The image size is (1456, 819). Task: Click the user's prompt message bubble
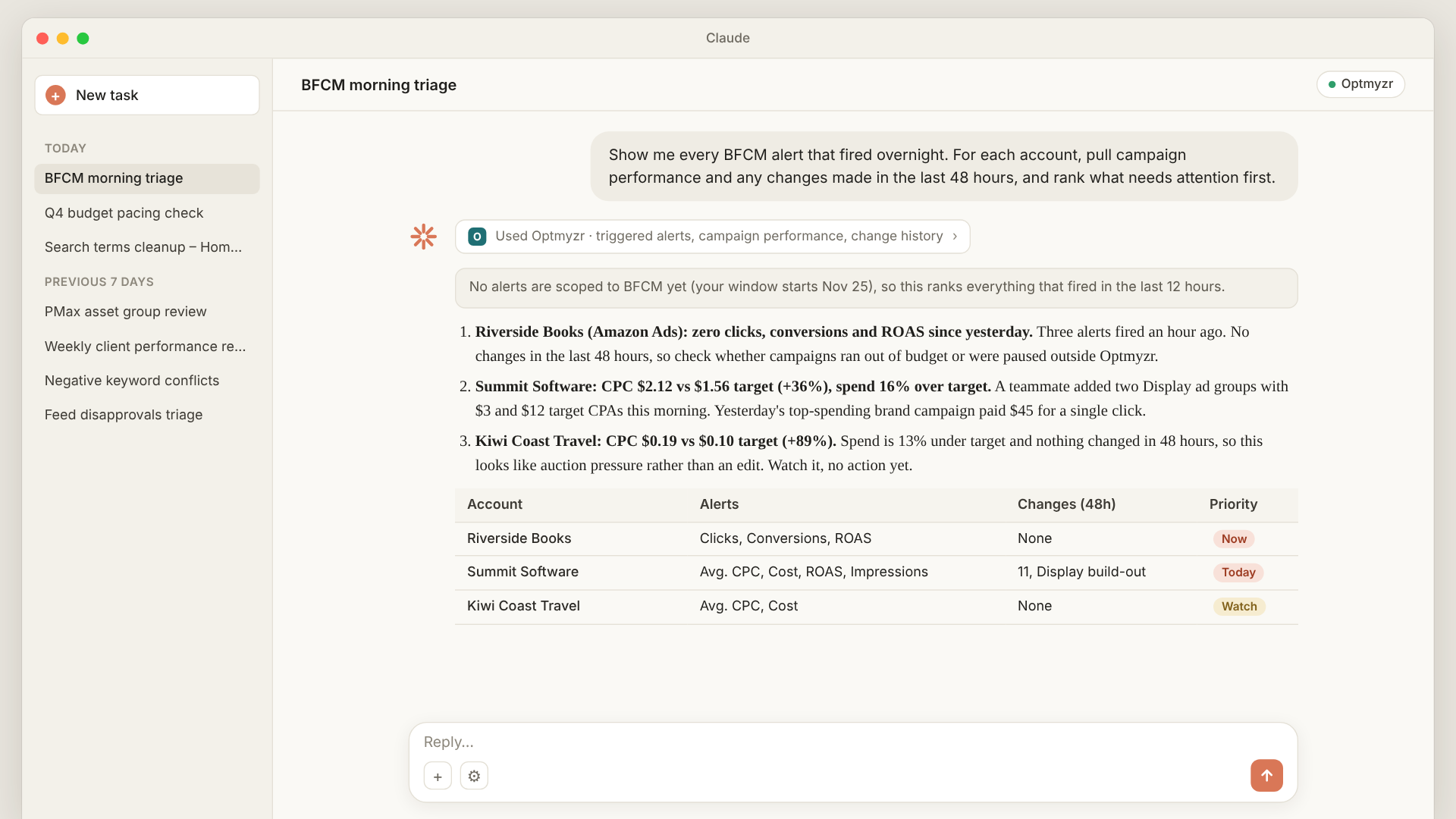943,166
